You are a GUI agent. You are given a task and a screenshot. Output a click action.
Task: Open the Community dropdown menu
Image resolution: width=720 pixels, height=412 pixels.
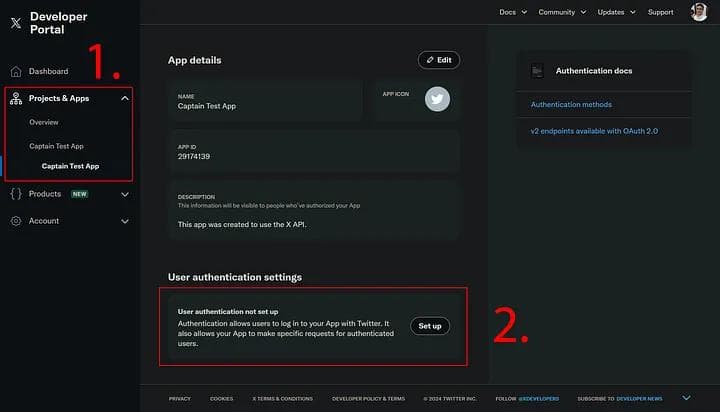click(x=562, y=12)
